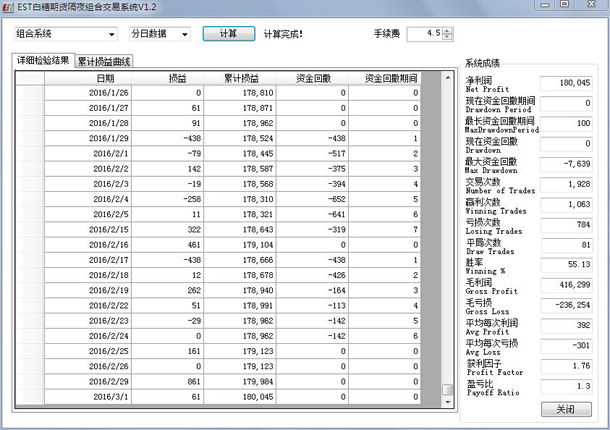610x430 pixels.
Task: Click the 损益 value 861
Action: point(168,382)
